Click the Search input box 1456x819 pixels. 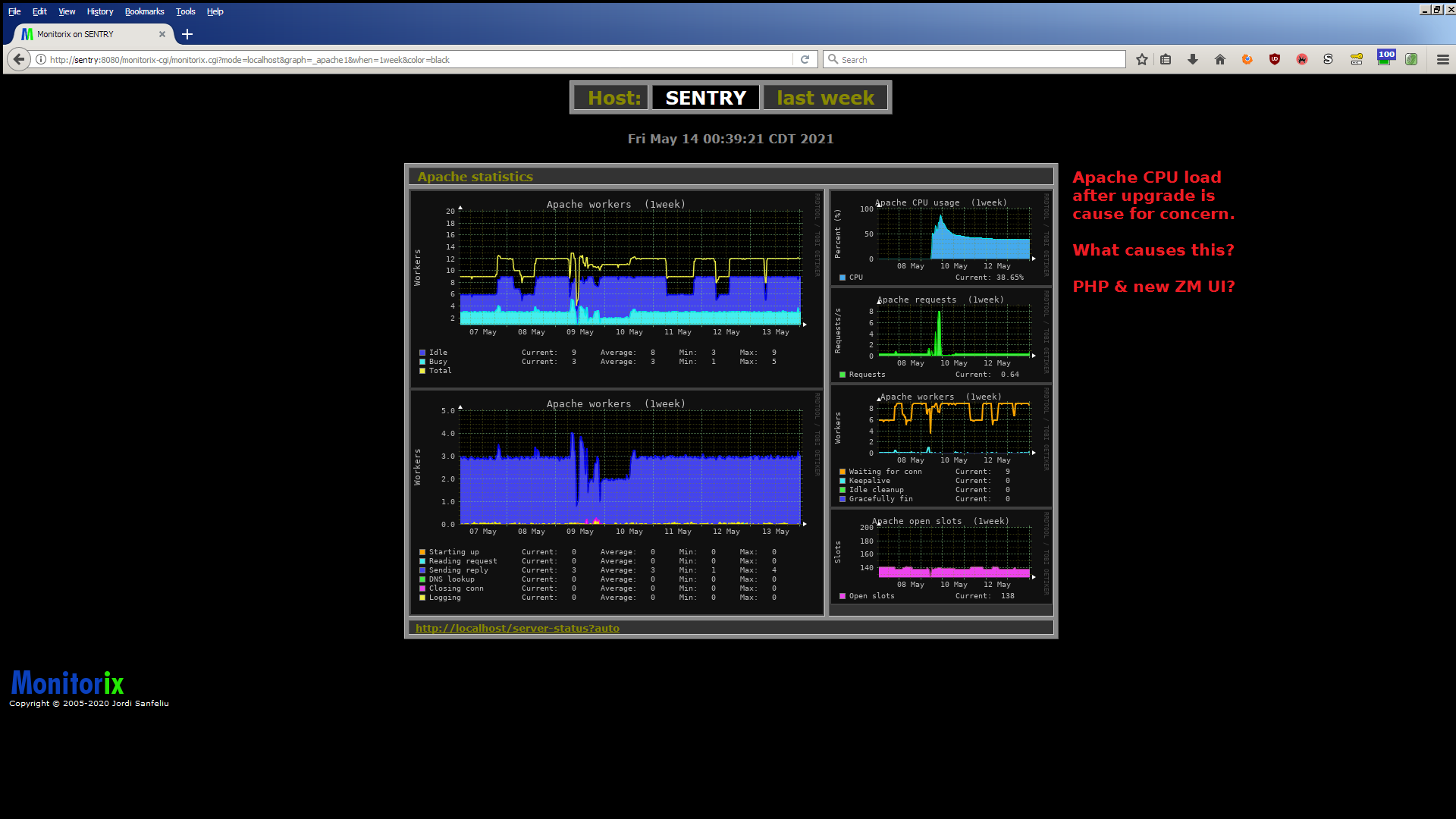(974, 59)
